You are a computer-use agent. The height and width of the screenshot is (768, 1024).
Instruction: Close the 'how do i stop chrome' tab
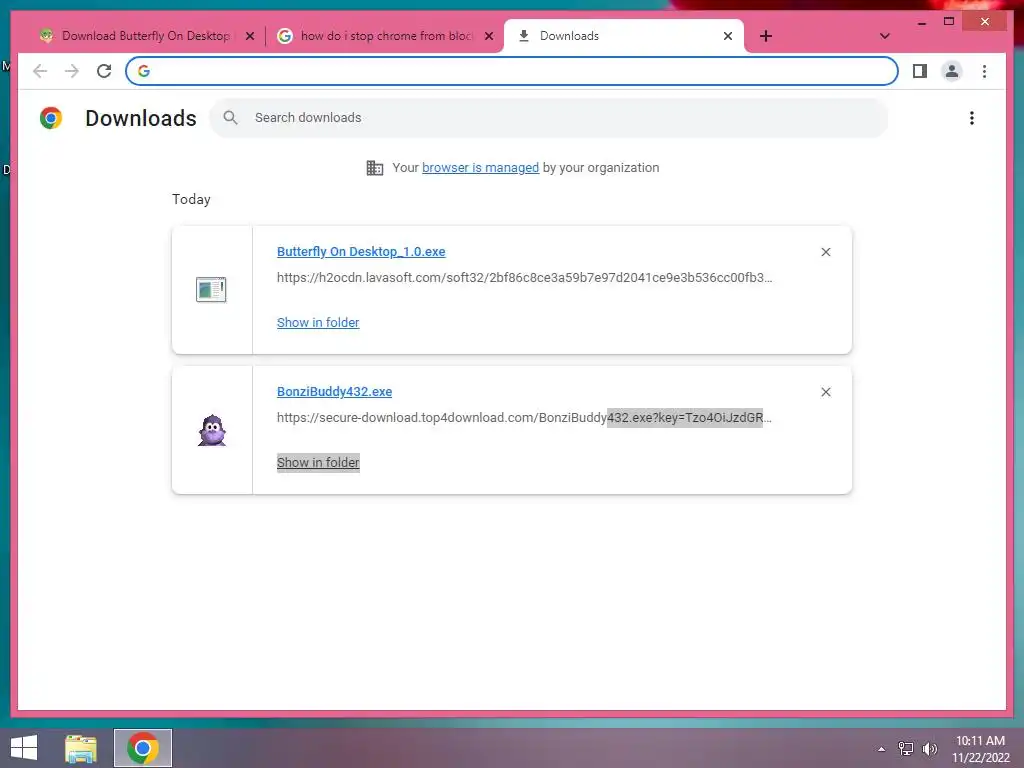488,37
